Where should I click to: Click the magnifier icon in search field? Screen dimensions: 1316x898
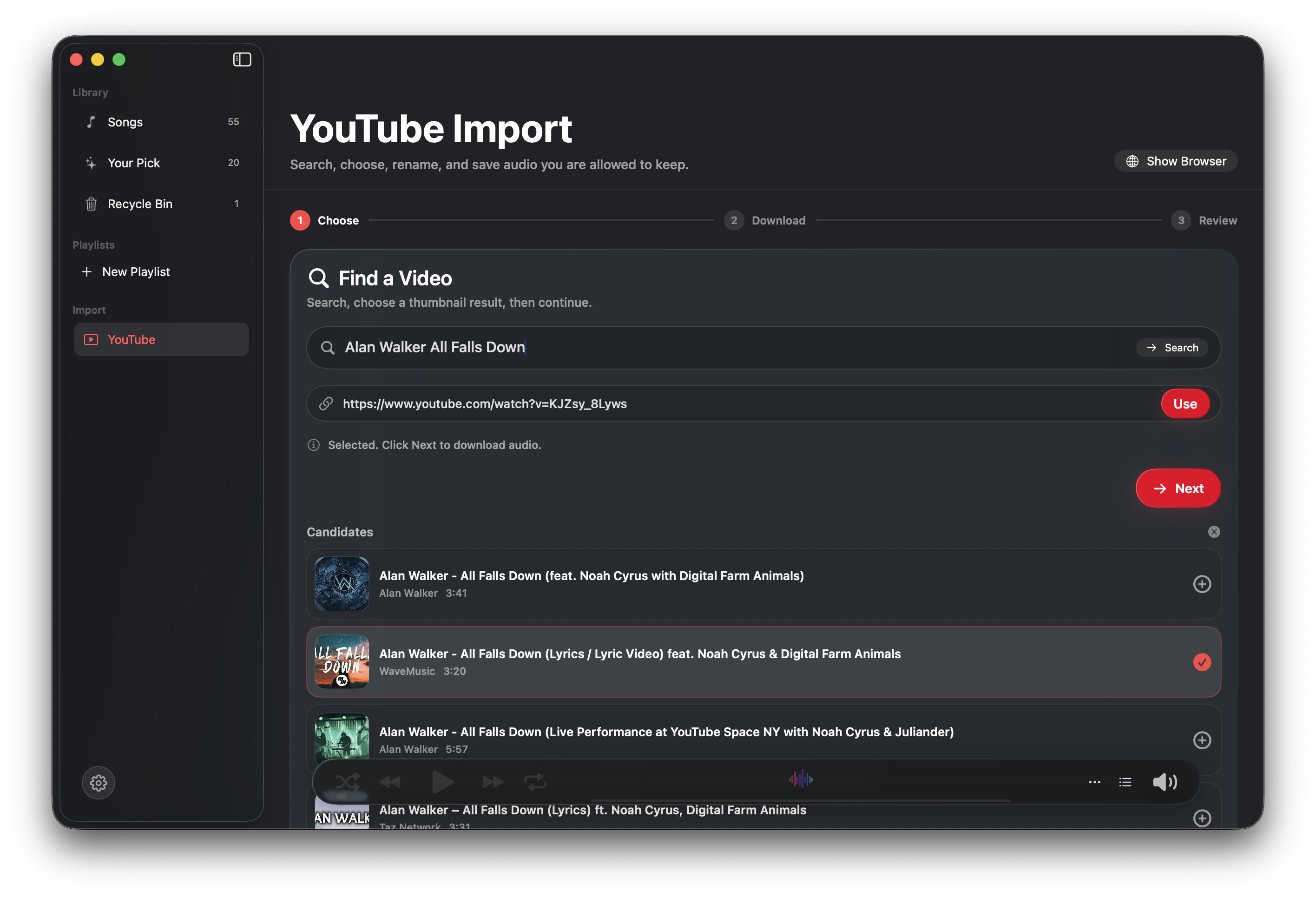coord(327,347)
